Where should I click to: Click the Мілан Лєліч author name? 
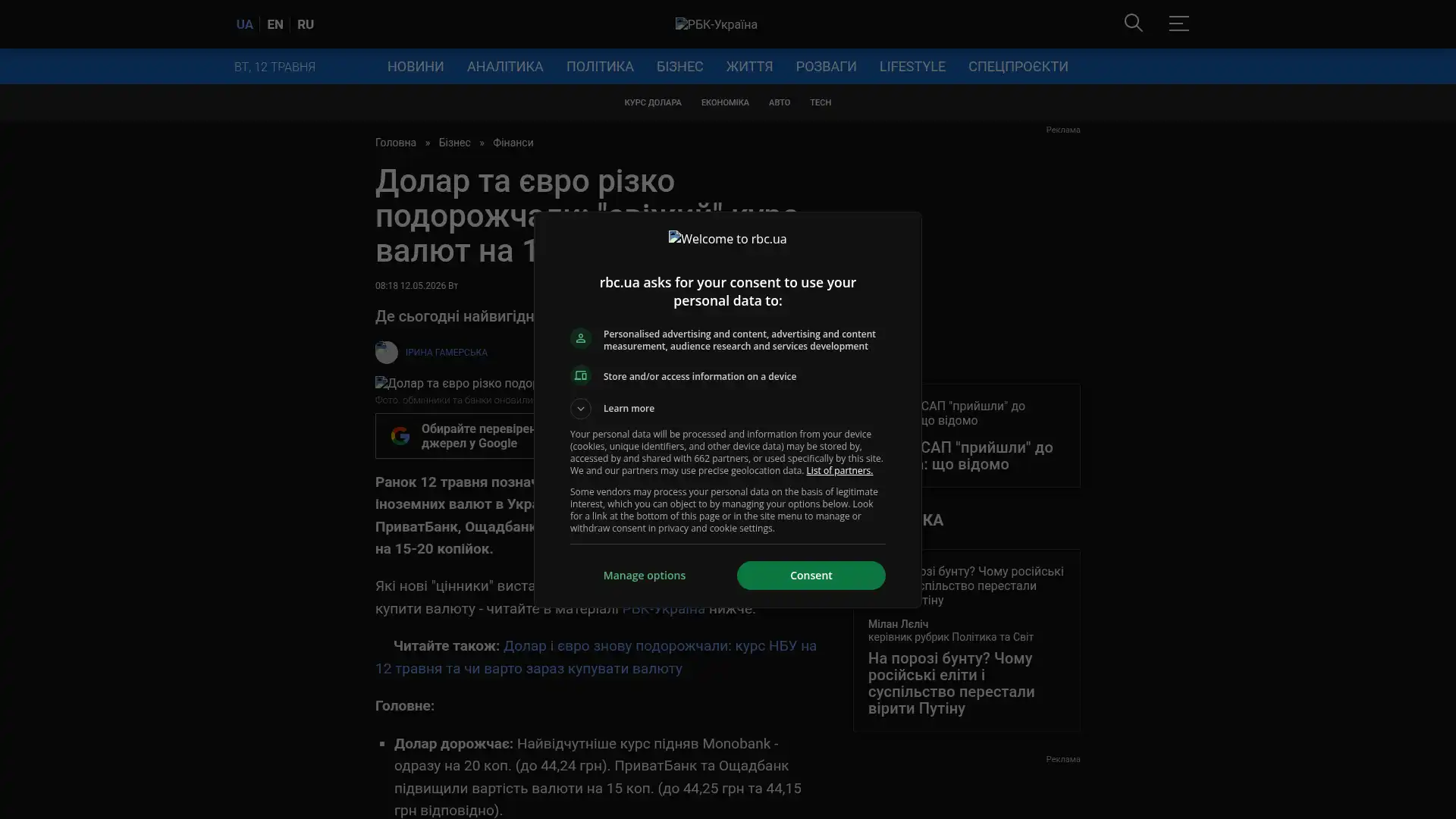(x=899, y=624)
